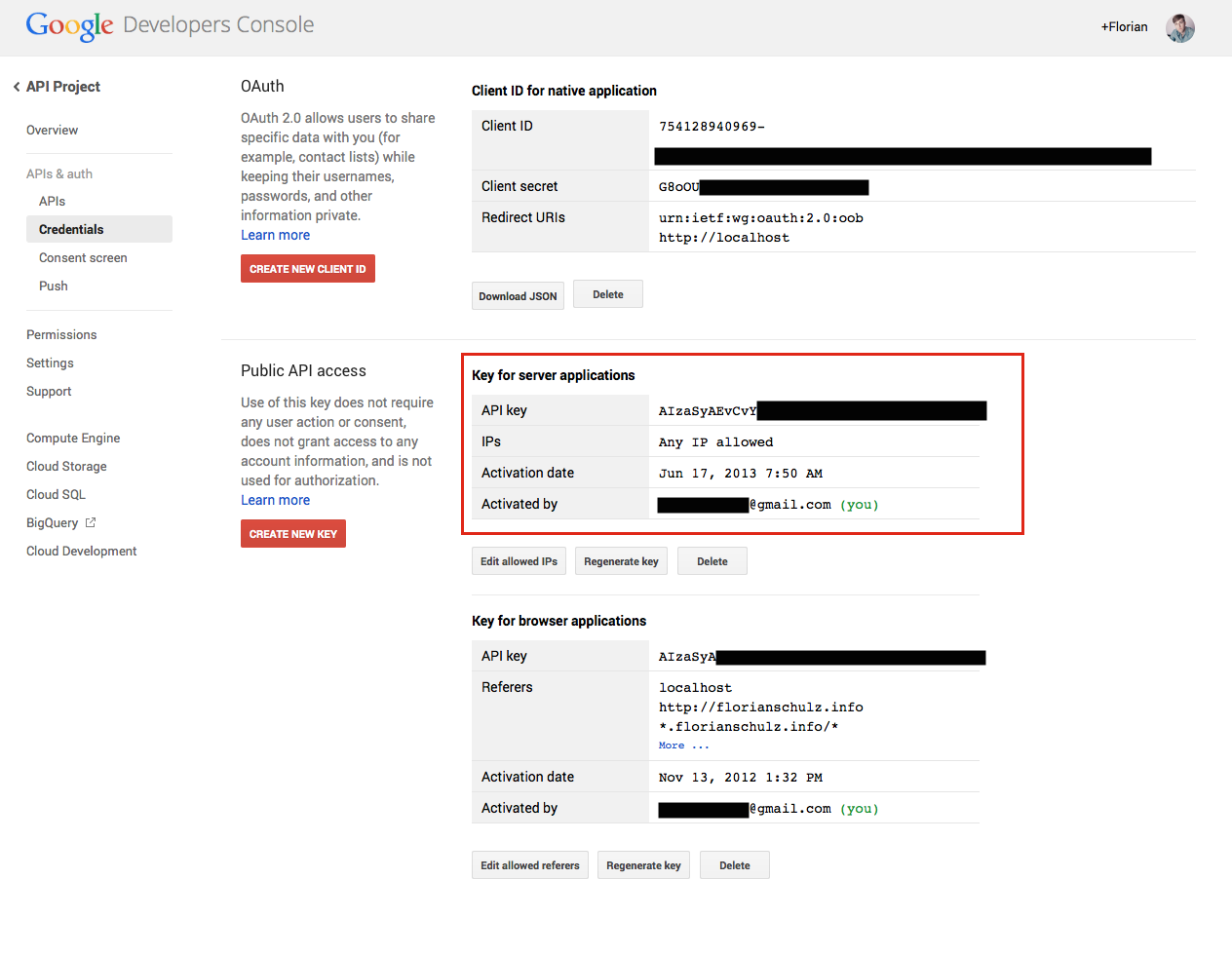Select the http://localhost redirect URI
Image resolution: width=1232 pixels, height=956 pixels.
pos(724,238)
